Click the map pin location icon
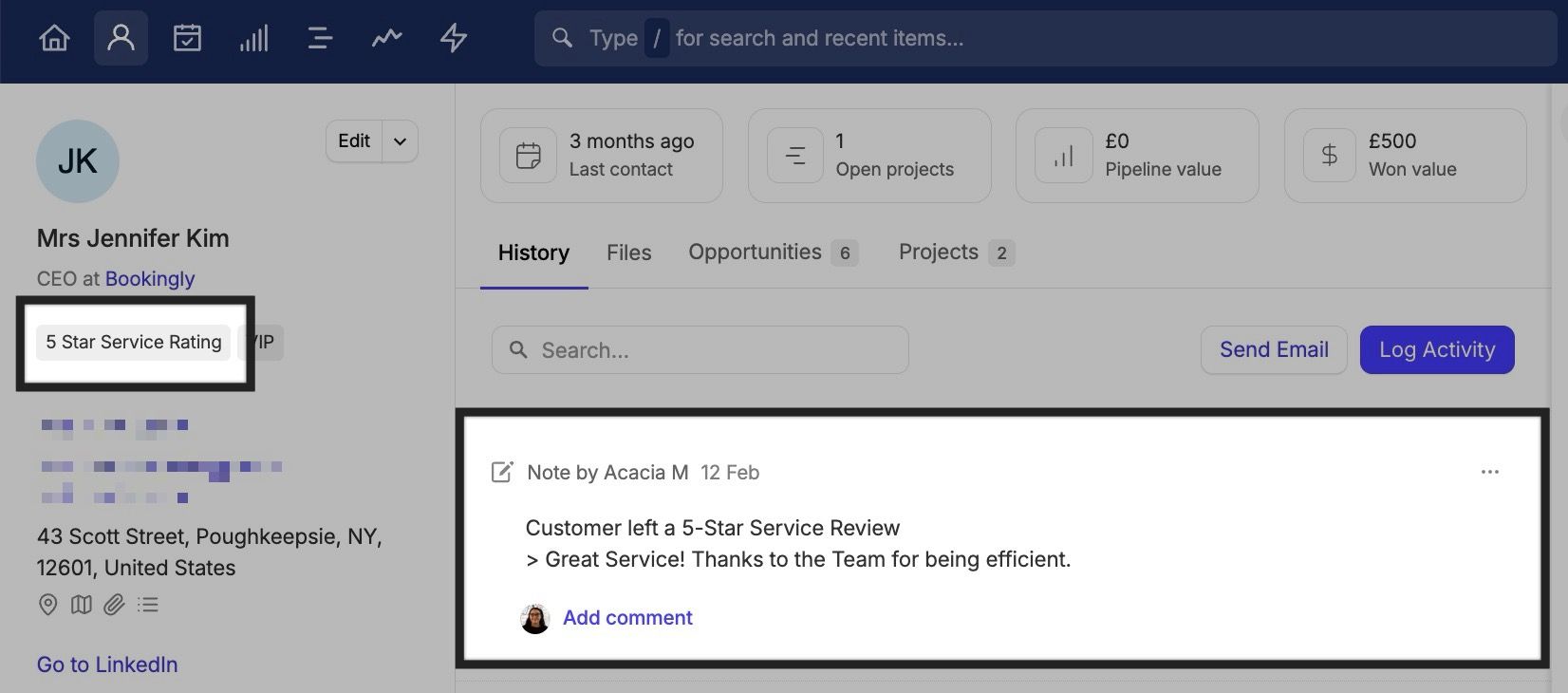The width and height of the screenshot is (1568, 693). click(x=48, y=605)
